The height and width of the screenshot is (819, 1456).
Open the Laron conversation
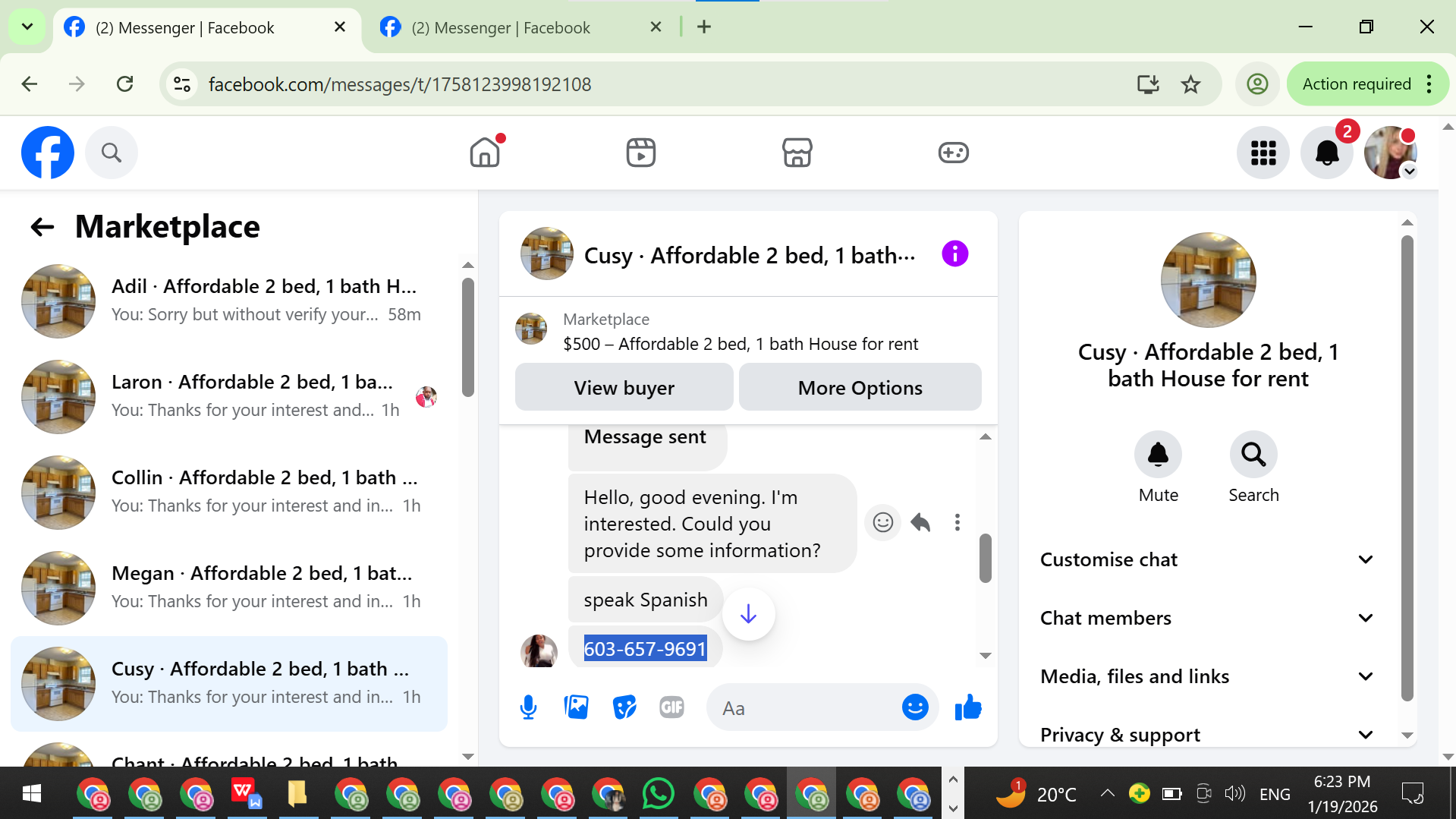[229, 396]
